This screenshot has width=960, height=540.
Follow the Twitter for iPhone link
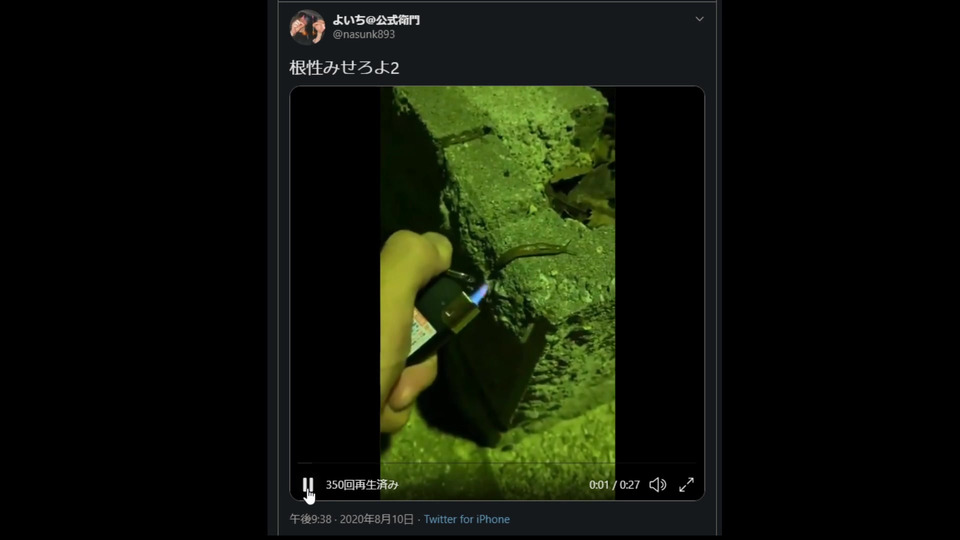coord(467,519)
